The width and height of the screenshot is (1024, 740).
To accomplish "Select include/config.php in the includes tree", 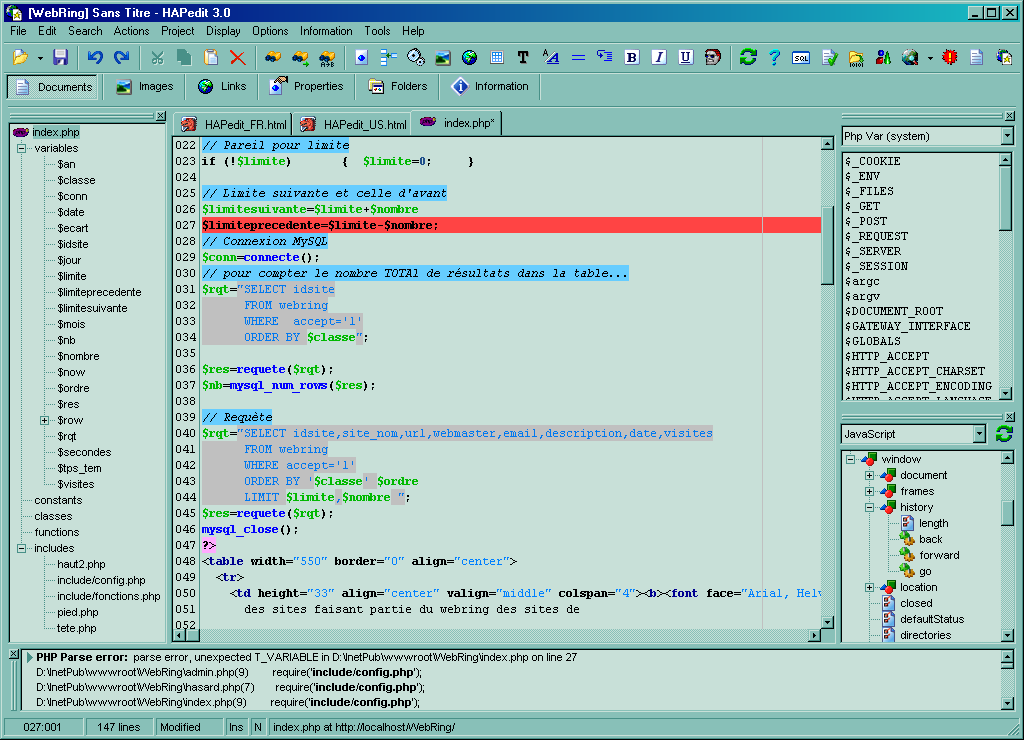I will [101, 580].
